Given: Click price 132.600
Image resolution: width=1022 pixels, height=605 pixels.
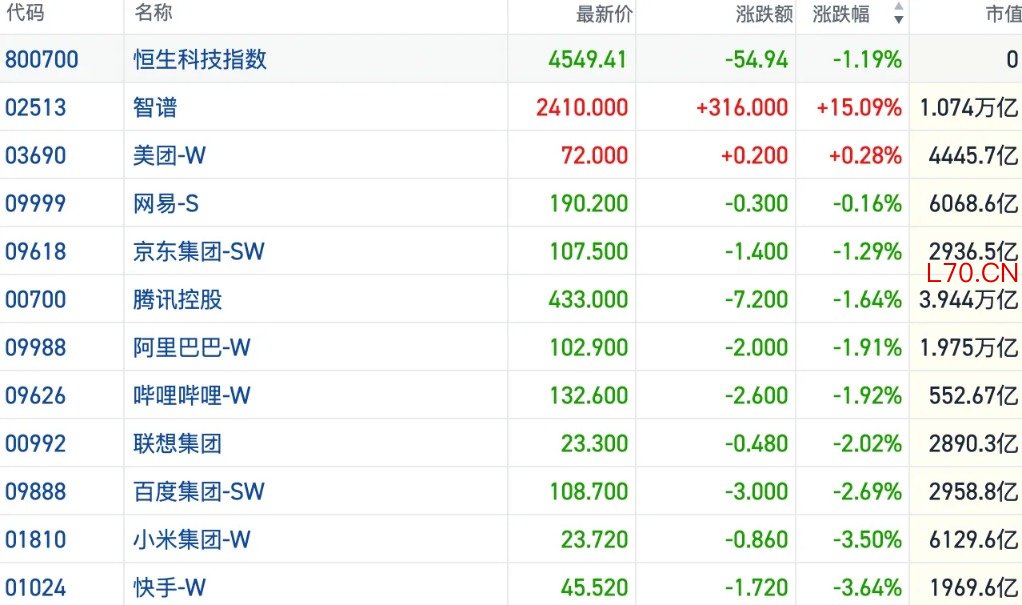Looking at the screenshot, I should [x=589, y=396].
